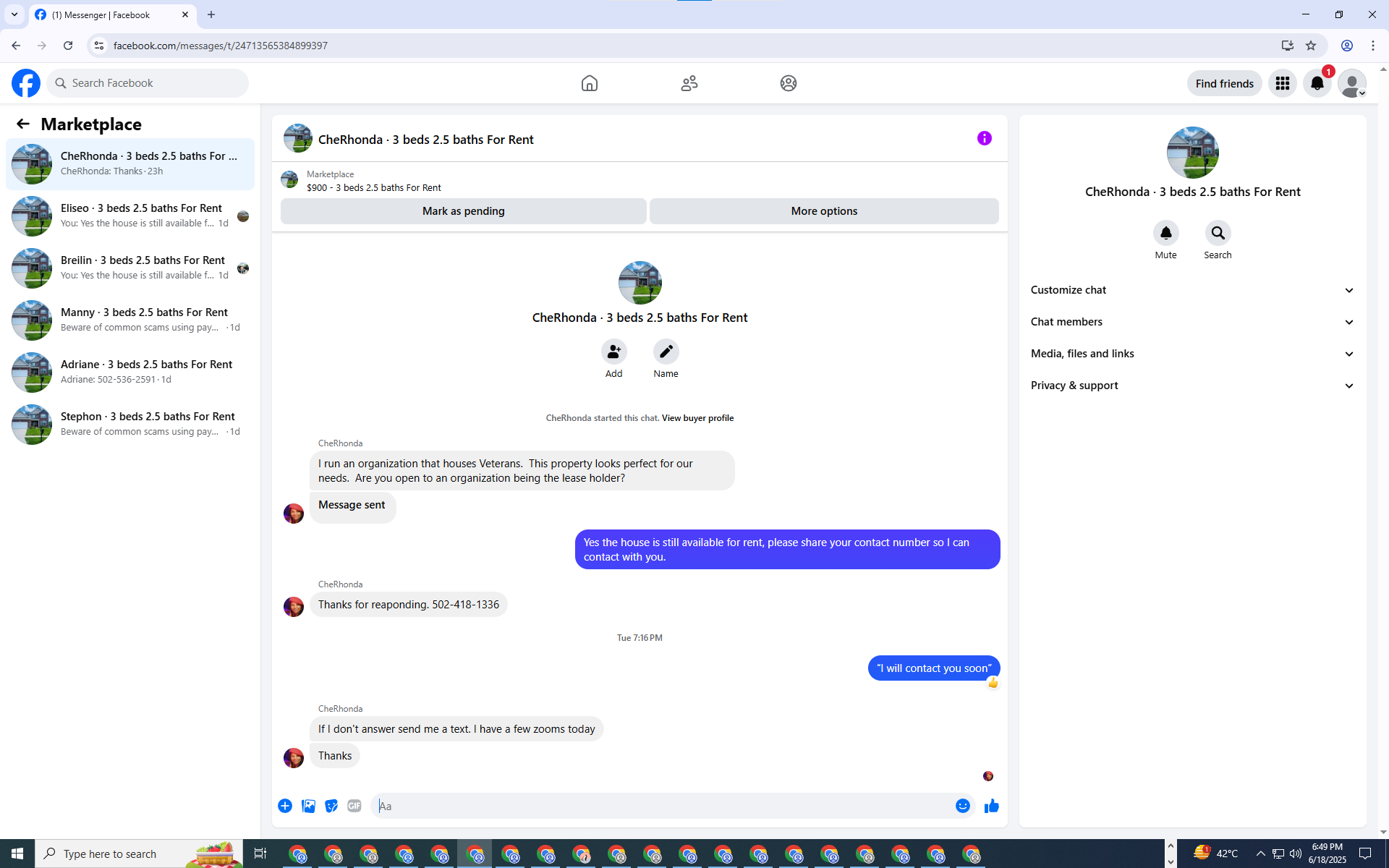Screen dimensions: 1389x868
Task: Click the "I will contact you soon" message
Action: (934, 668)
